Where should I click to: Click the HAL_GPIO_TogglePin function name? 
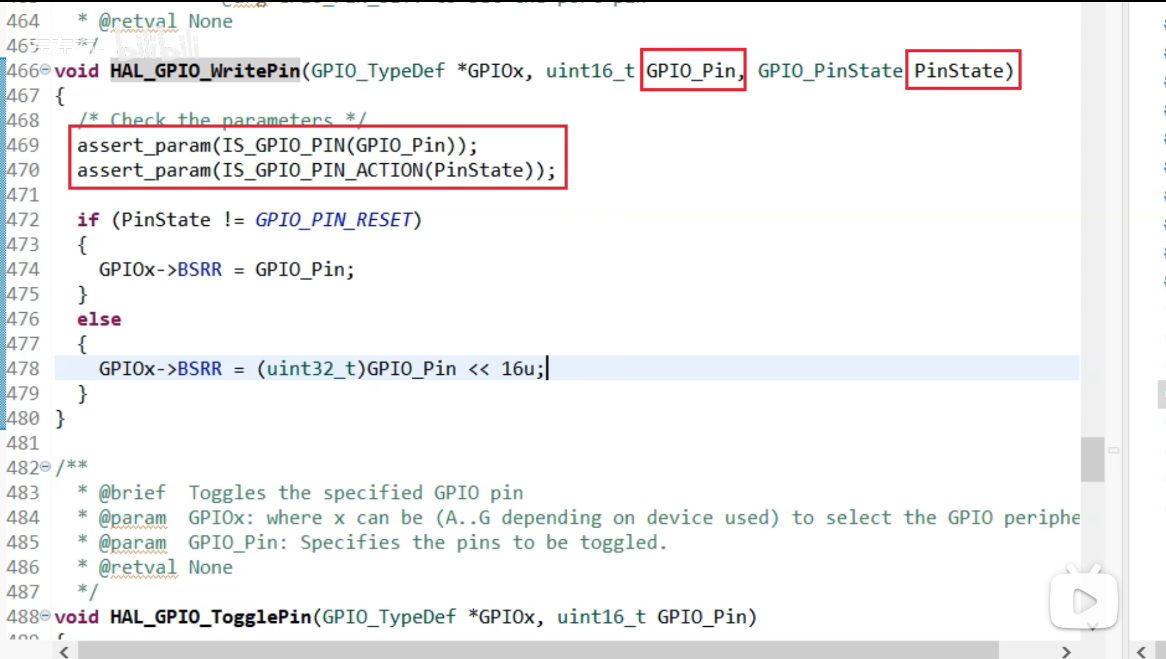click(x=210, y=617)
